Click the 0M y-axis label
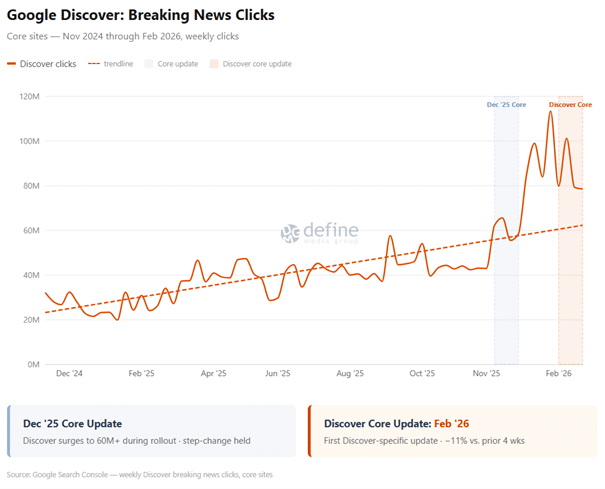Screen dimensions: 605x489 point(32,364)
